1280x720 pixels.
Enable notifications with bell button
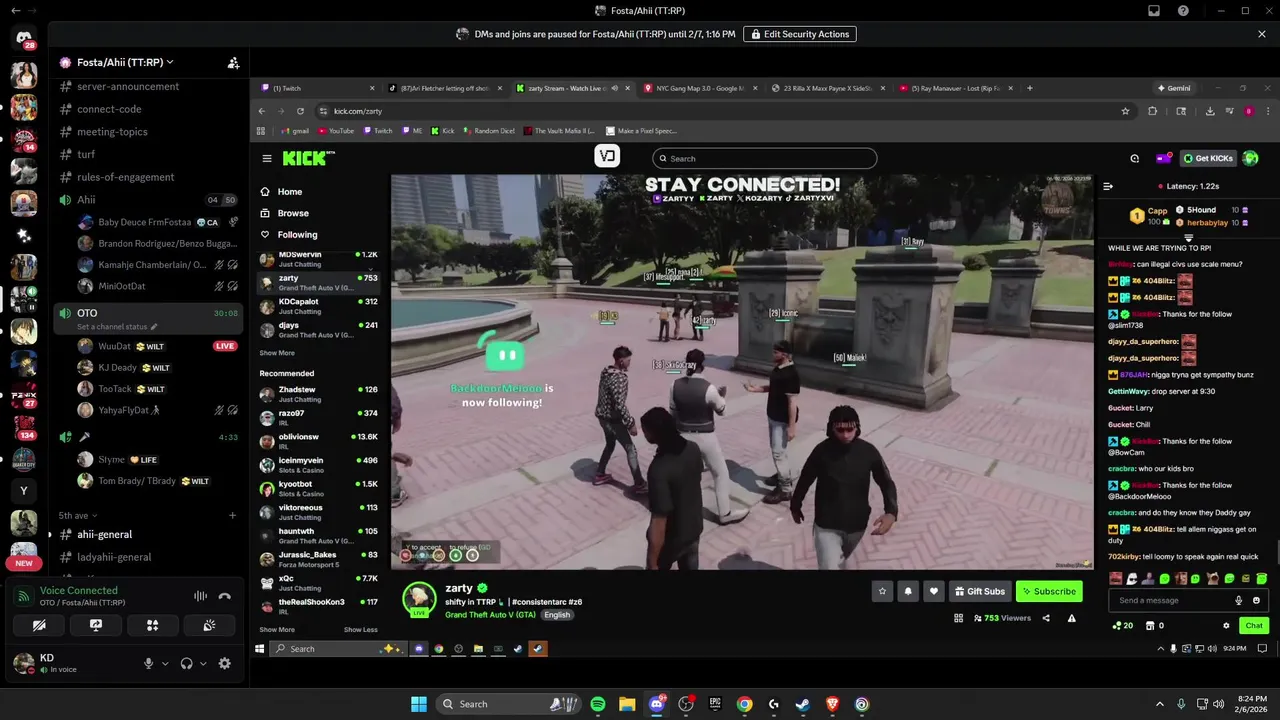click(908, 592)
